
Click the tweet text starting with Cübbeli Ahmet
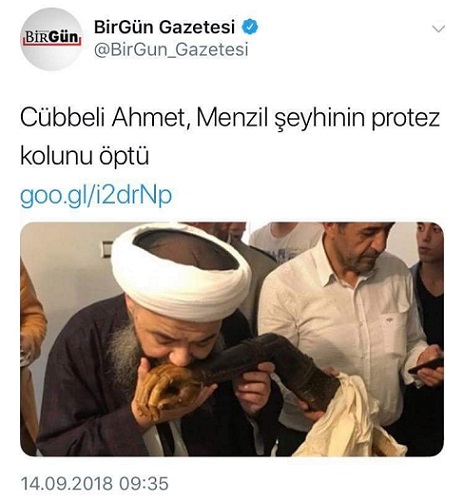[230, 137]
